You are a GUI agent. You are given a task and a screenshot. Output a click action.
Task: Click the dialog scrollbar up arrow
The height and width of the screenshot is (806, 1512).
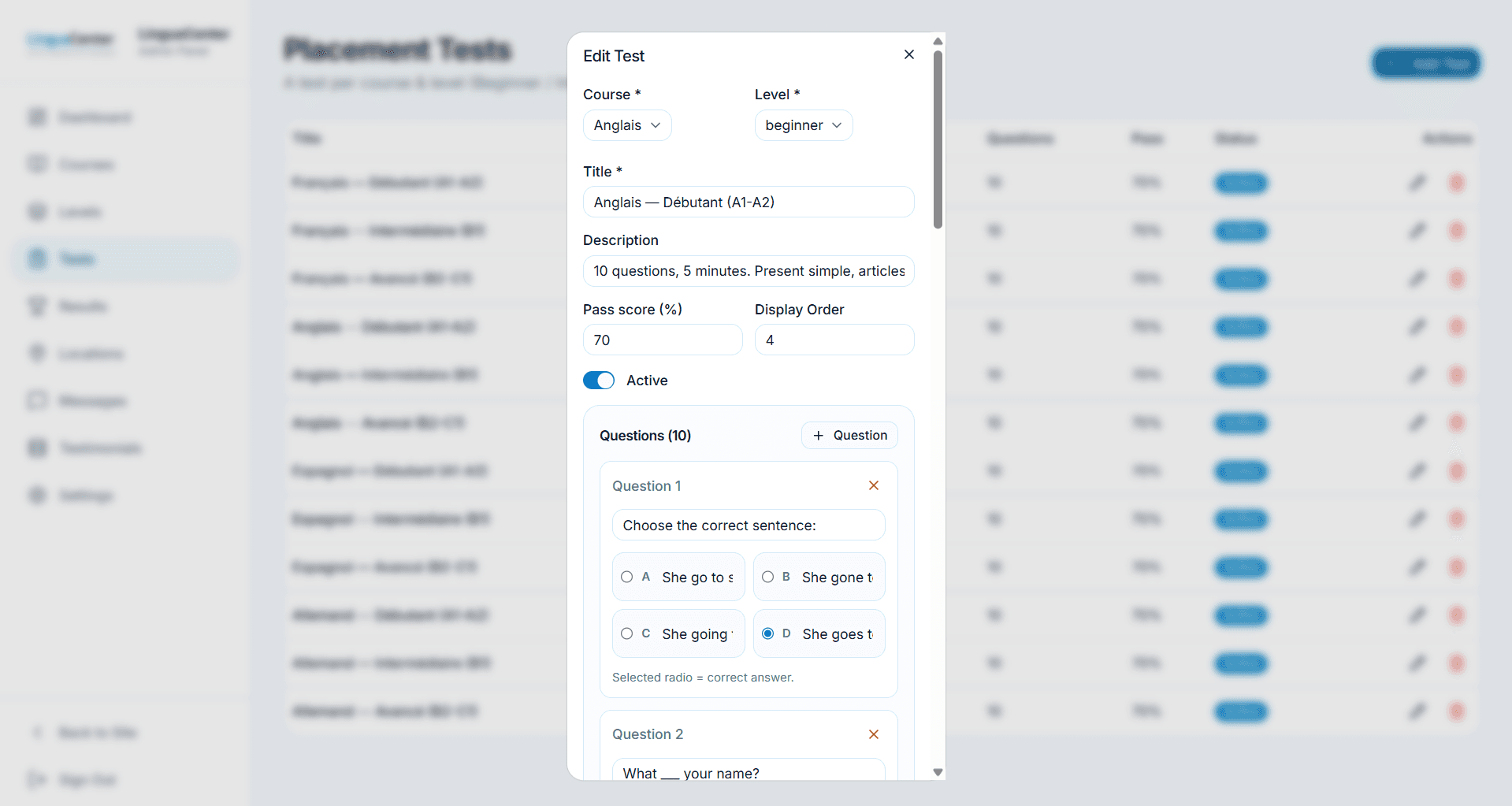coord(938,41)
